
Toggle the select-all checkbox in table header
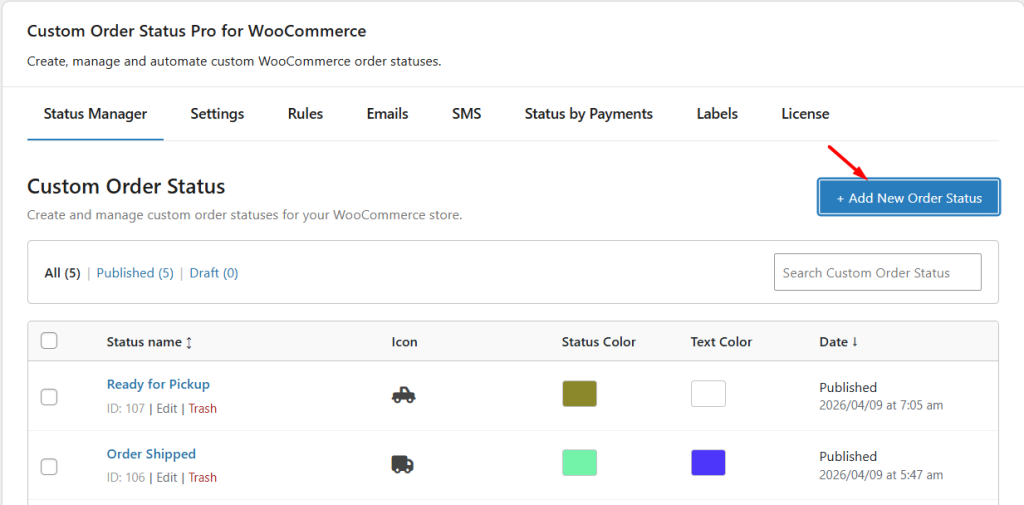pos(49,341)
